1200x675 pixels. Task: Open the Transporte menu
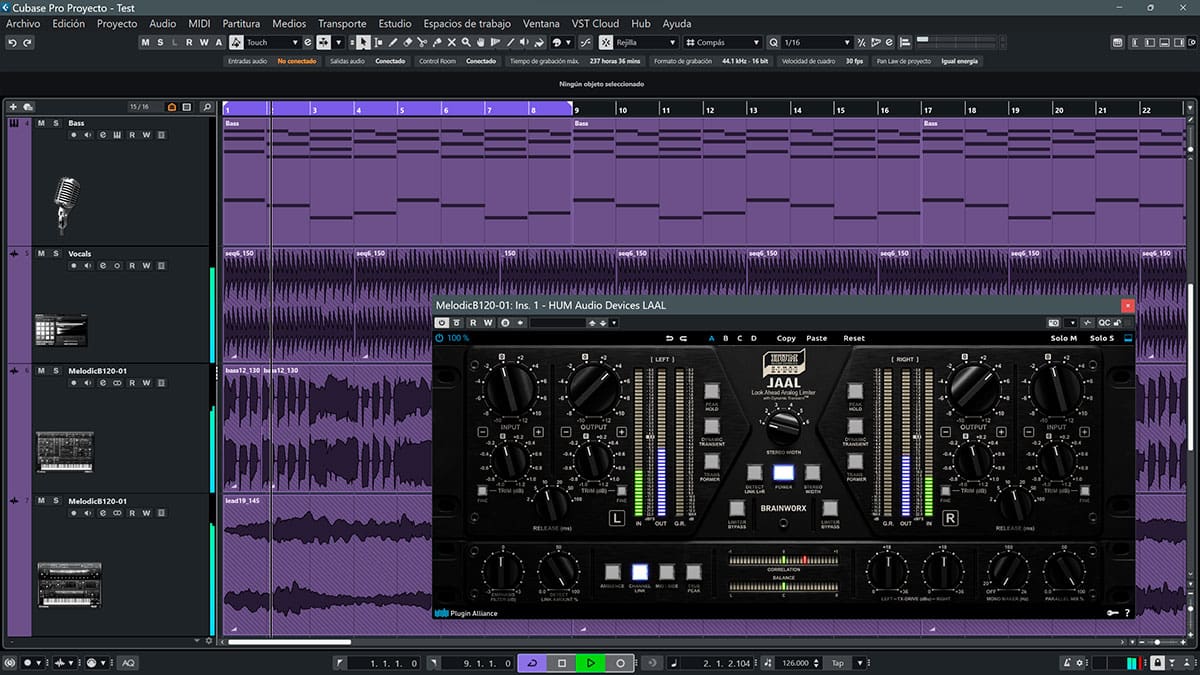[x=342, y=23]
